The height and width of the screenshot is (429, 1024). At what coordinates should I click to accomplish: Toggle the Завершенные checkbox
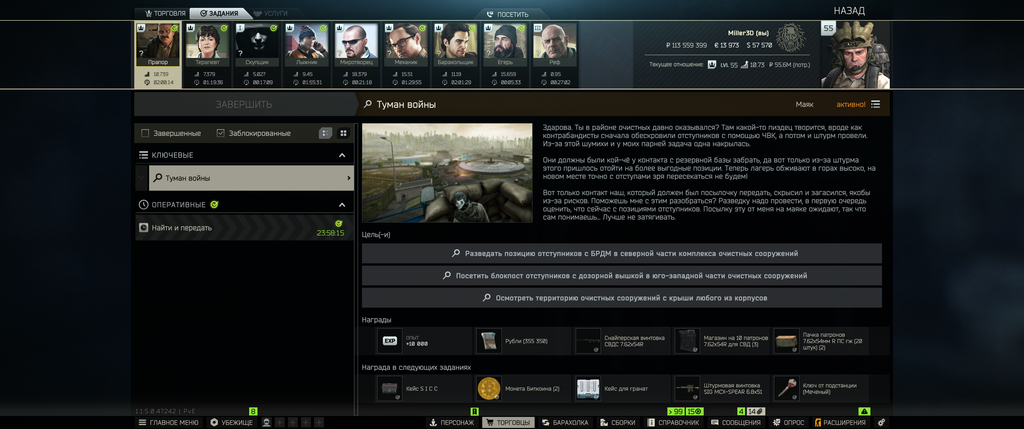point(145,133)
